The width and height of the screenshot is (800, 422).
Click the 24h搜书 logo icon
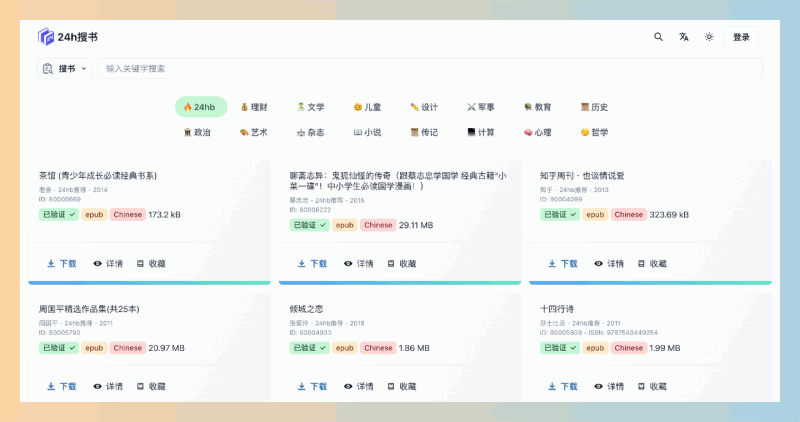[46, 37]
